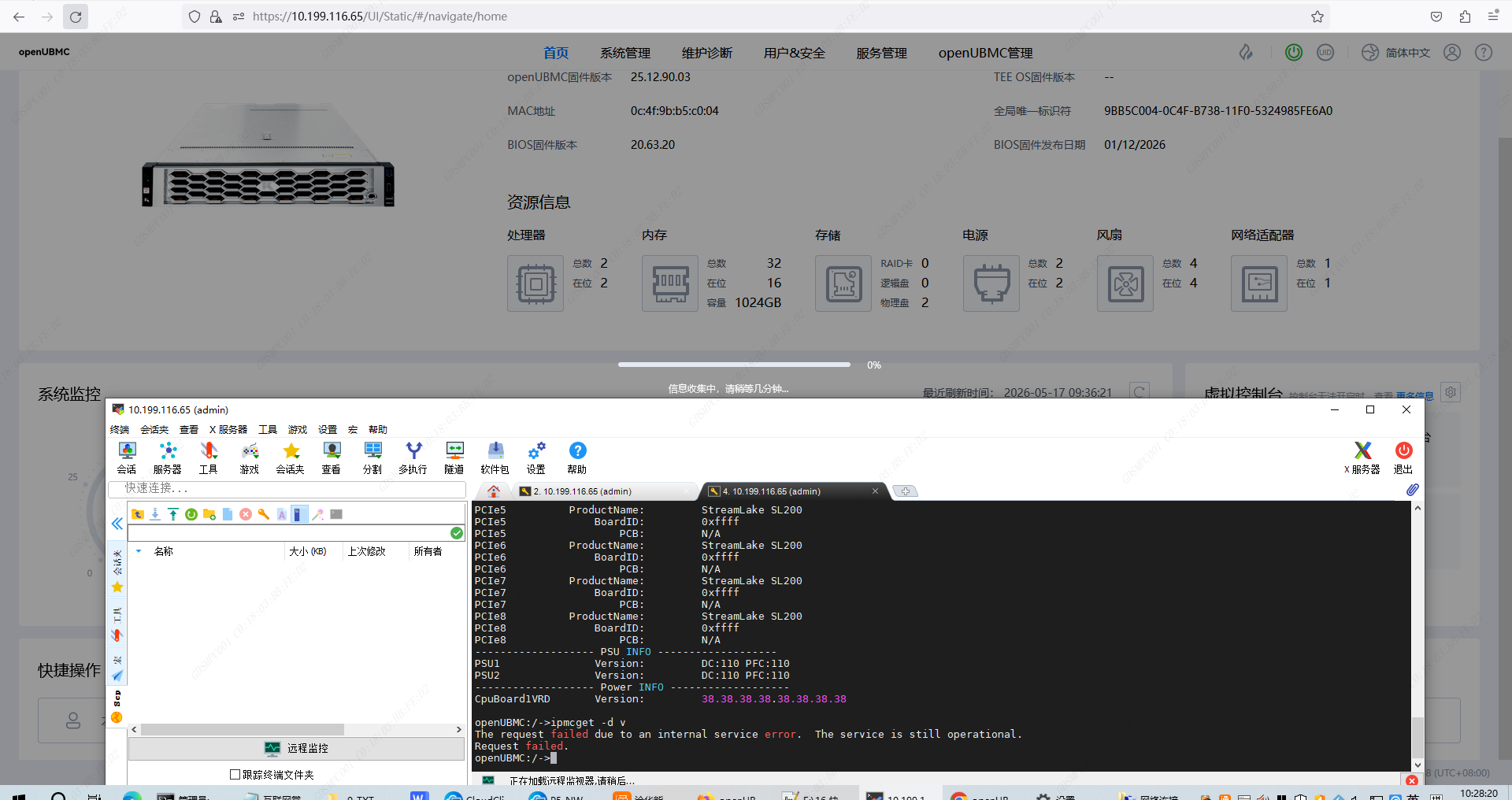This screenshot has height=800, width=1512.
Task: Open the 会话夹 menu in the menu bar
Action: pyautogui.click(x=154, y=430)
